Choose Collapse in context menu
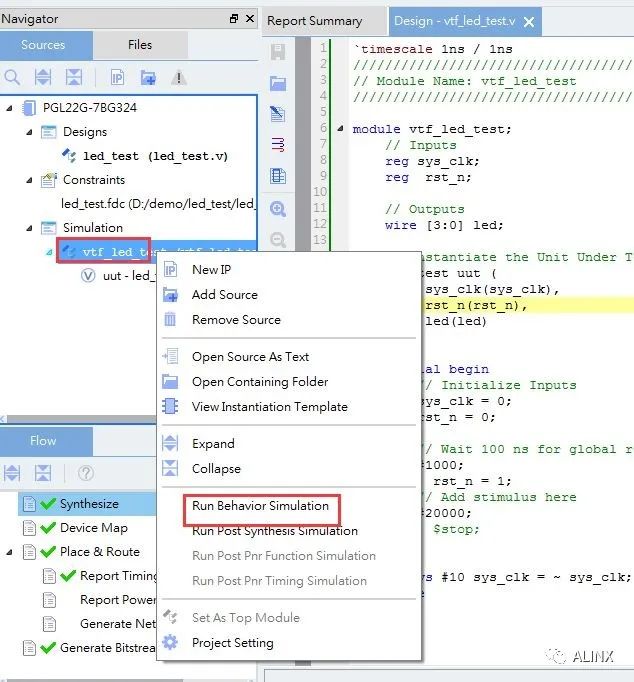This screenshot has width=634, height=682. click(289, 468)
